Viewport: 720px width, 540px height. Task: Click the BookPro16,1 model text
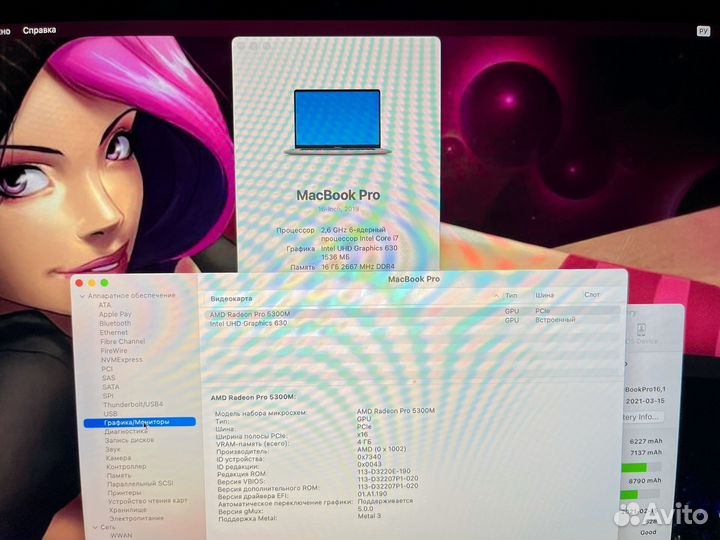pos(646,389)
